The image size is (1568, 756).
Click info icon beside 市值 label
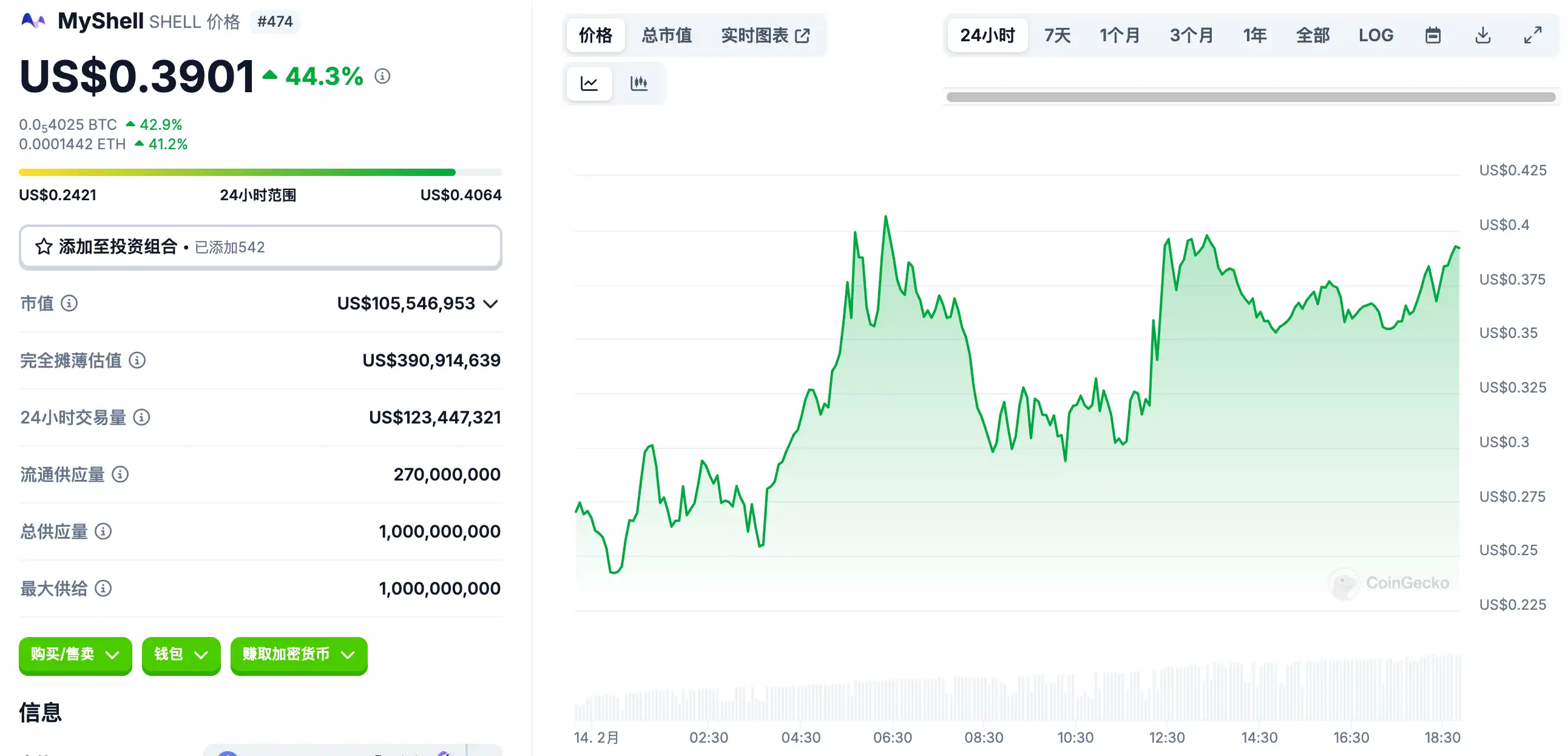pos(69,303)
